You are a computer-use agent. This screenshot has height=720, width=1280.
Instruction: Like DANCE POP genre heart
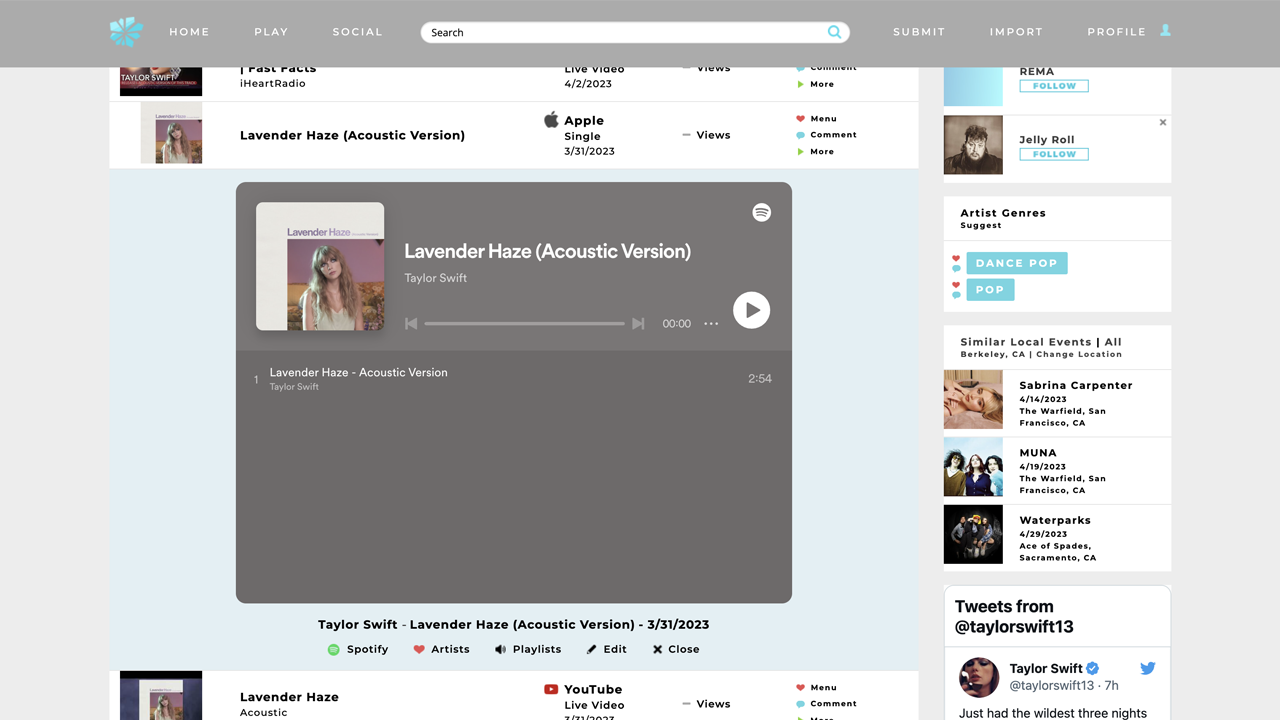click(x=956, y=259)
